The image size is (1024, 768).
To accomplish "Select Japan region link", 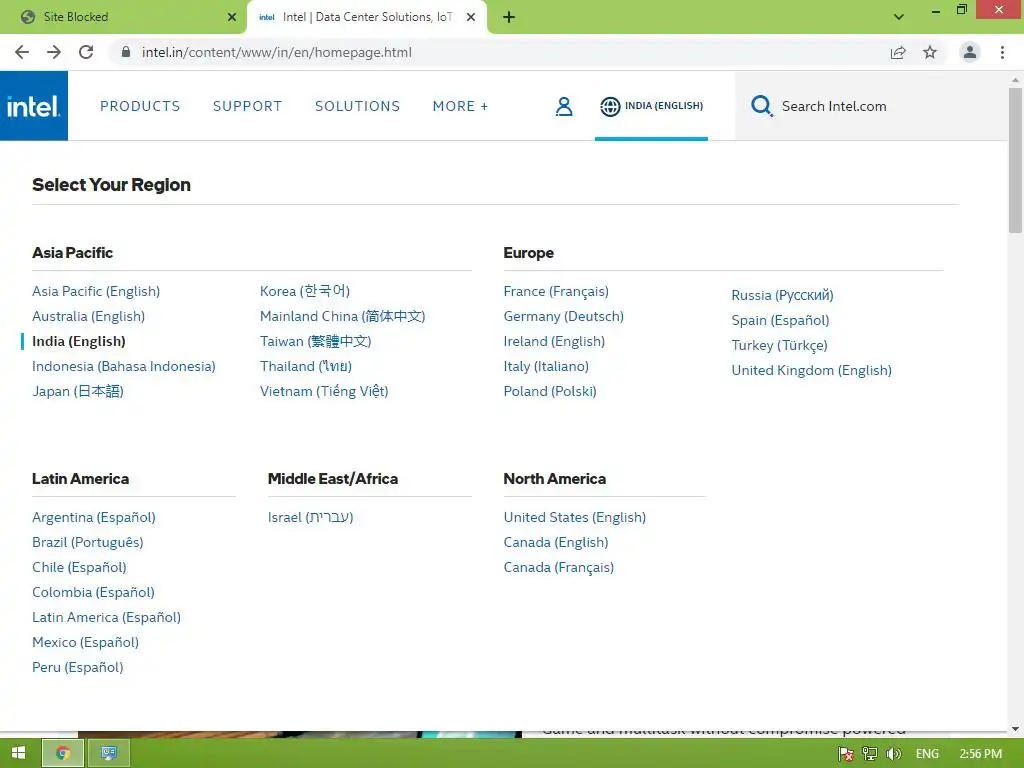I will pos(78,391).
